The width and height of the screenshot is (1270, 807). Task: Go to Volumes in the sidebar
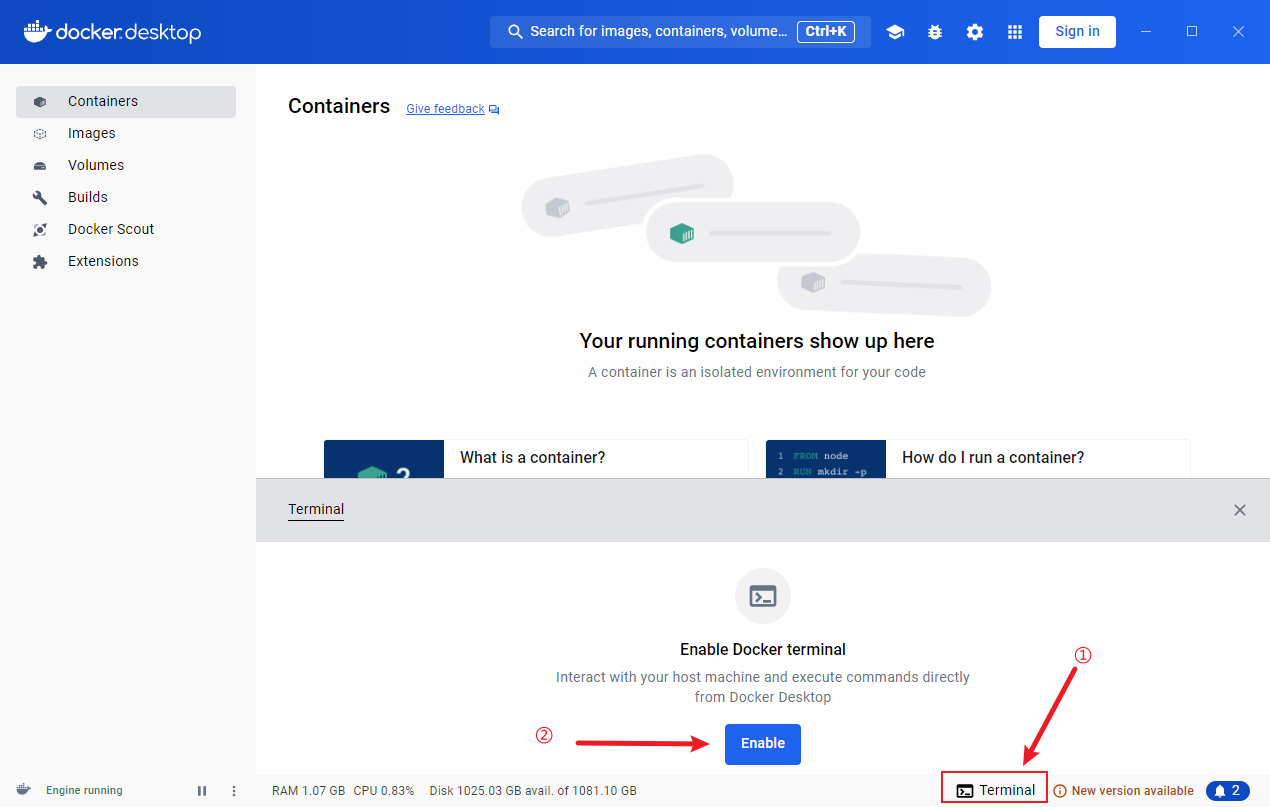pos(96,165)
